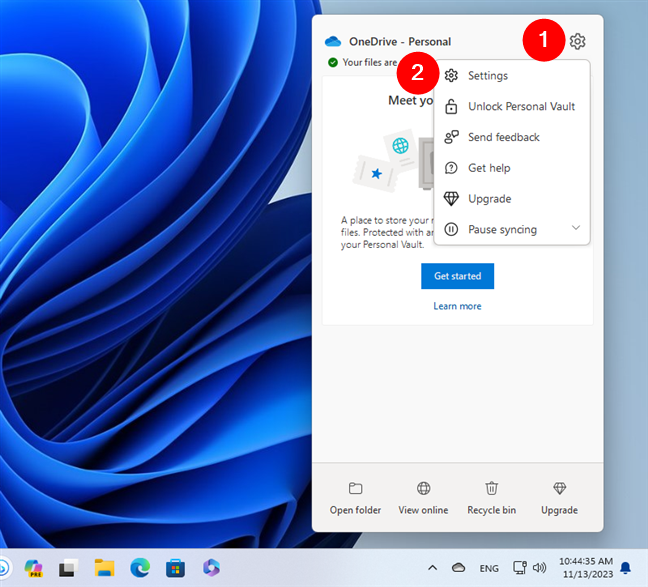Open Get help menu entry
This screenshot has height=587, width=648.
[x=512, y=168]
